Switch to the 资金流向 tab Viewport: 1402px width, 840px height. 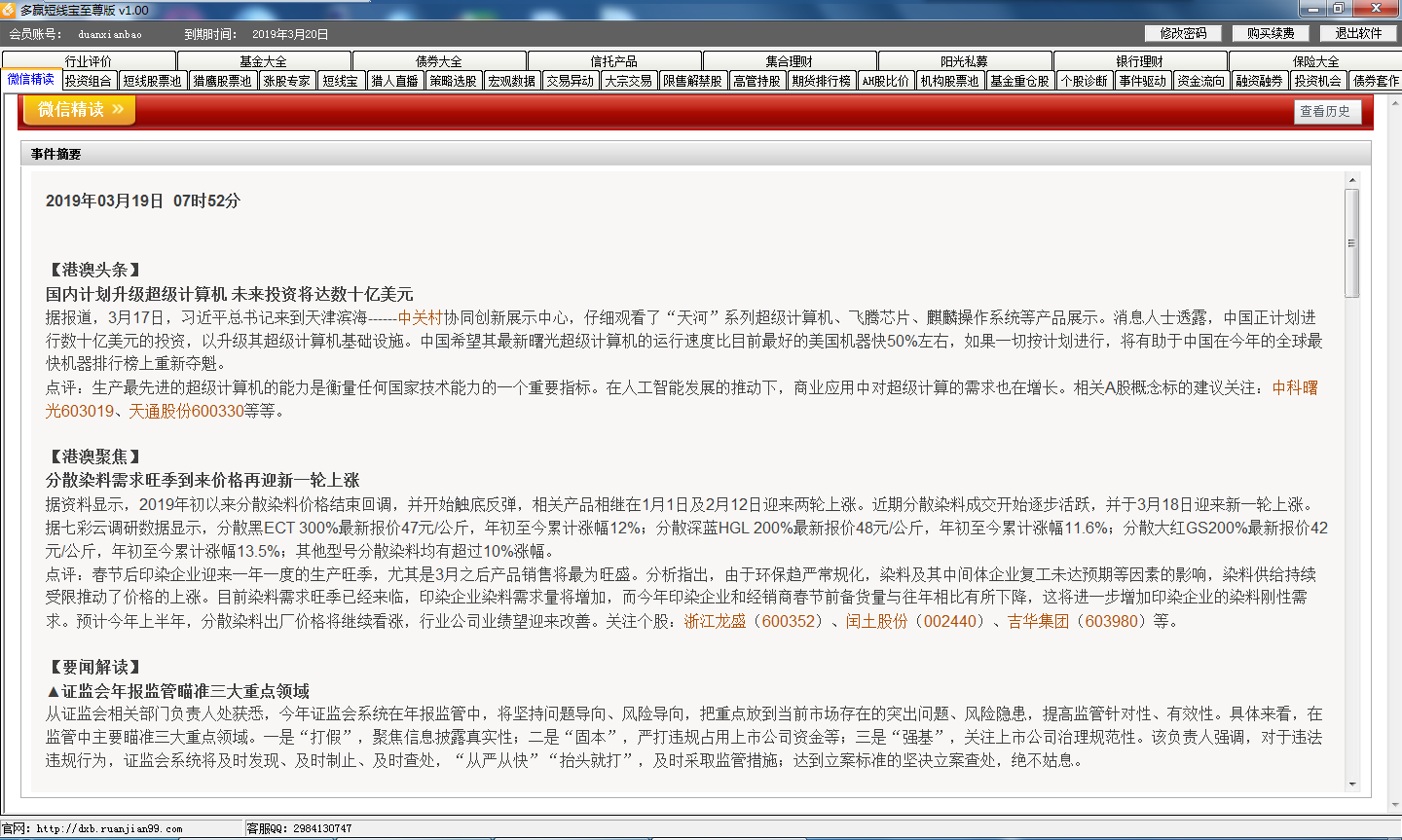point(1201,81)
